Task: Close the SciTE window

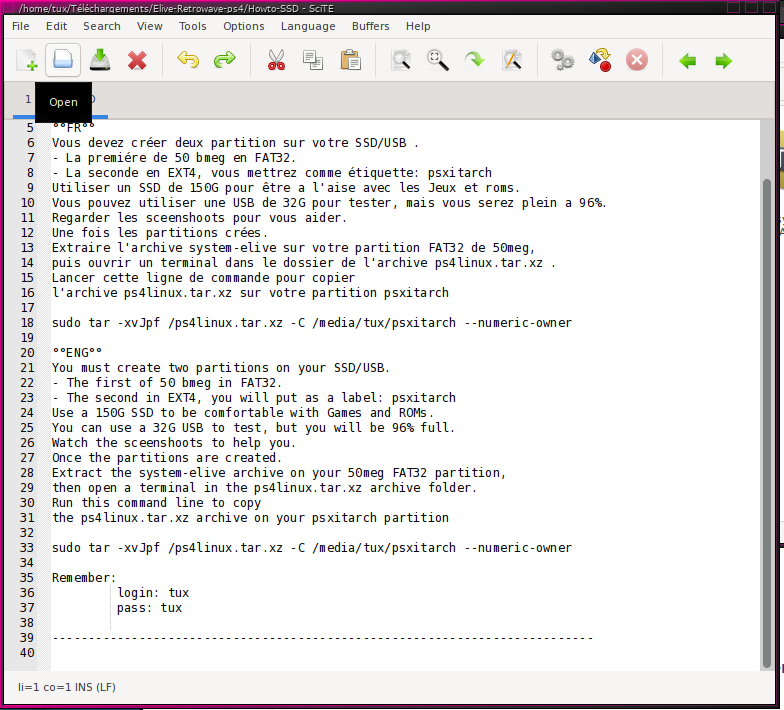Action: click(770, 7)
